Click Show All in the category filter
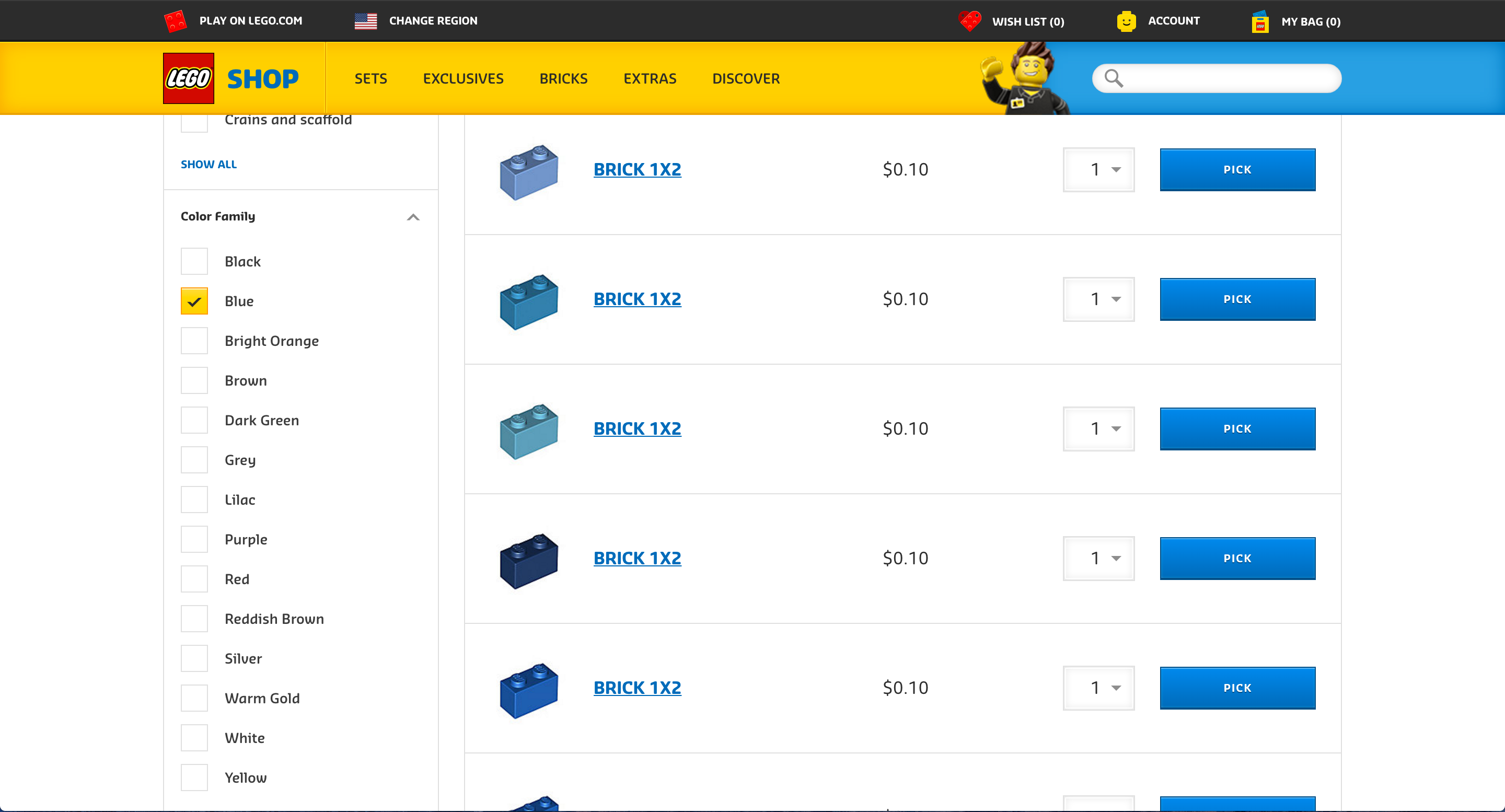This screenshot has height=812, width=1505. click(x=209, y=164)
